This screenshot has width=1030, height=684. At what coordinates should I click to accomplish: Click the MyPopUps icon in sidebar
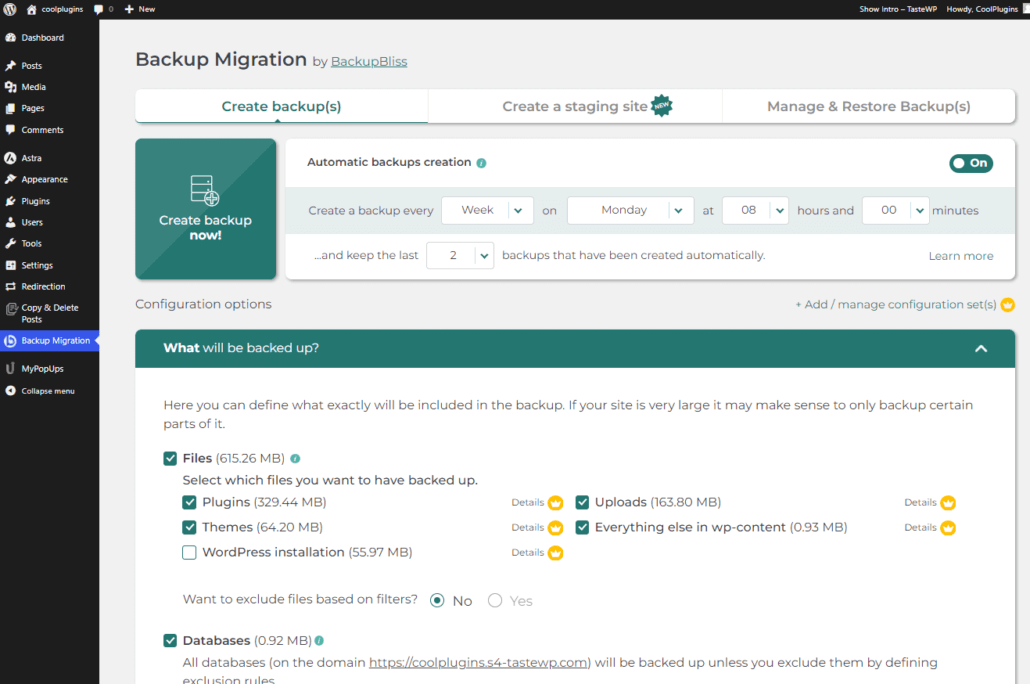click(x=11, y=369)
